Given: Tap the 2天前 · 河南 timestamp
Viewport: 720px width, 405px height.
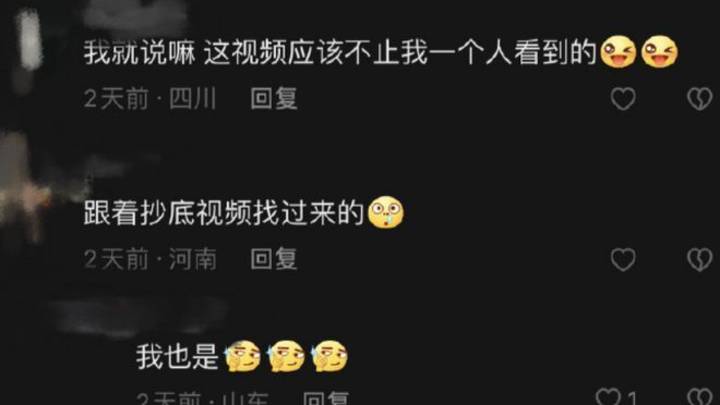Looking at the screenshot, I should click(150, 259).
